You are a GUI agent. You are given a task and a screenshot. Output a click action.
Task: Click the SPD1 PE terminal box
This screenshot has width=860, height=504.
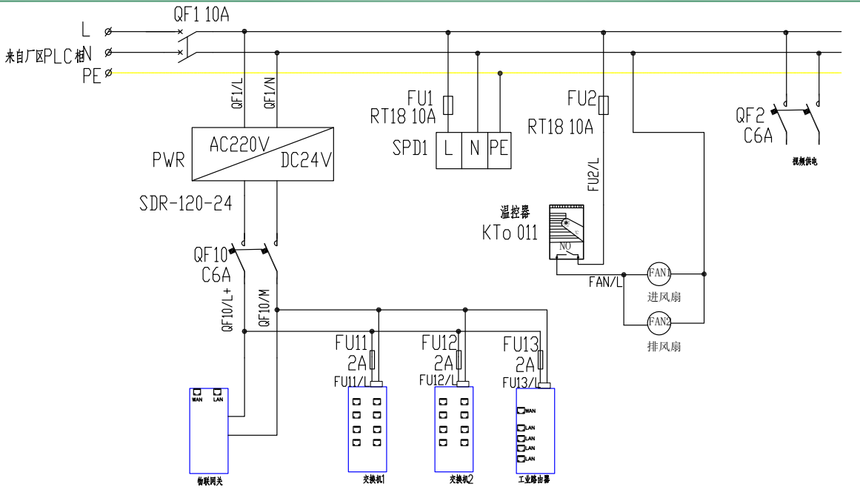499,150
